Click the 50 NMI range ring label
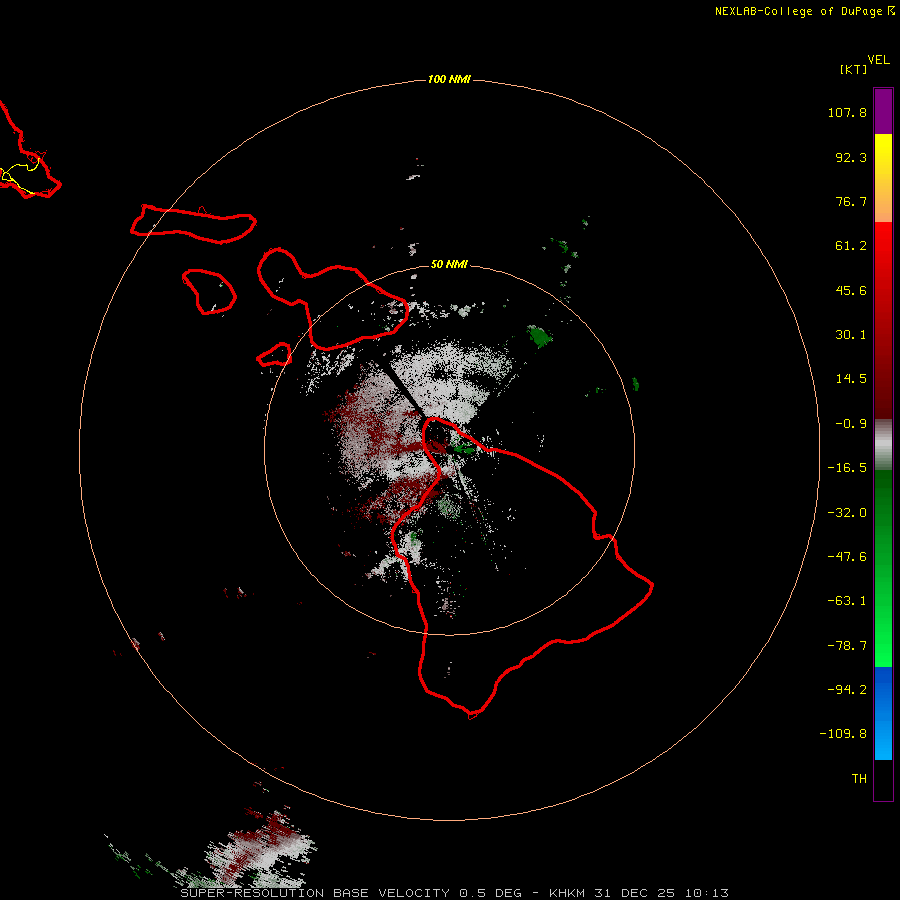The height and width of the screenshot is (900, 900). pyautogui.click(x=449, y=264)
